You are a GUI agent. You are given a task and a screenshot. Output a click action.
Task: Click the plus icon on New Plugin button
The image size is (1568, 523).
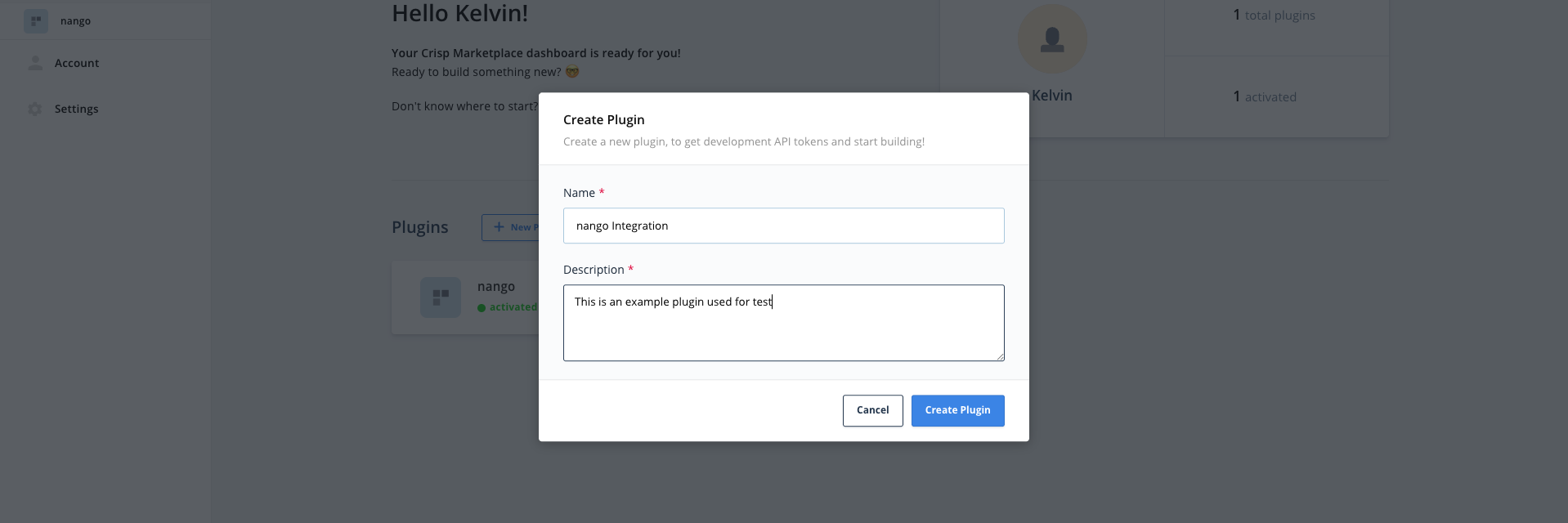click(499, 227)
